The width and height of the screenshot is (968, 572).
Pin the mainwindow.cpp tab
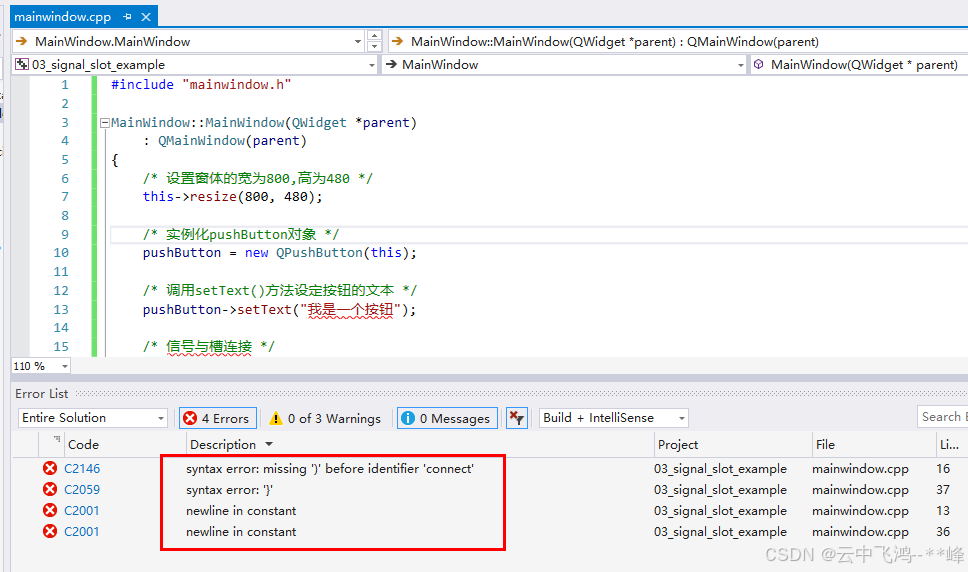[x=127, y=17]
